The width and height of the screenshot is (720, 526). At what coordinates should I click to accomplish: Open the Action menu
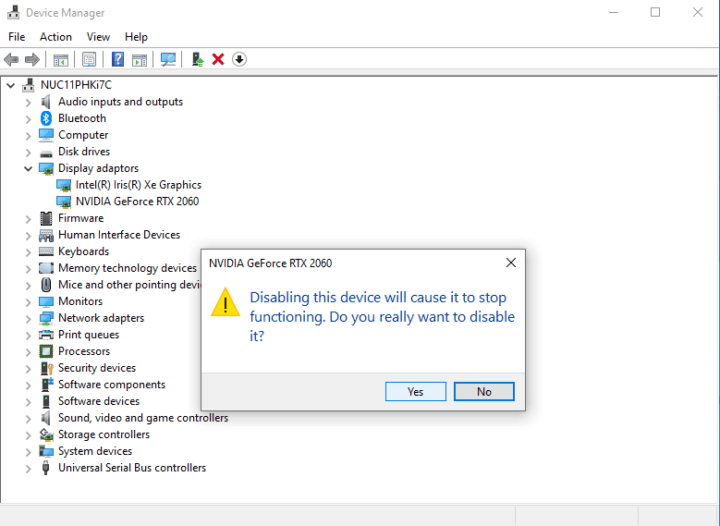coord(56,37)
